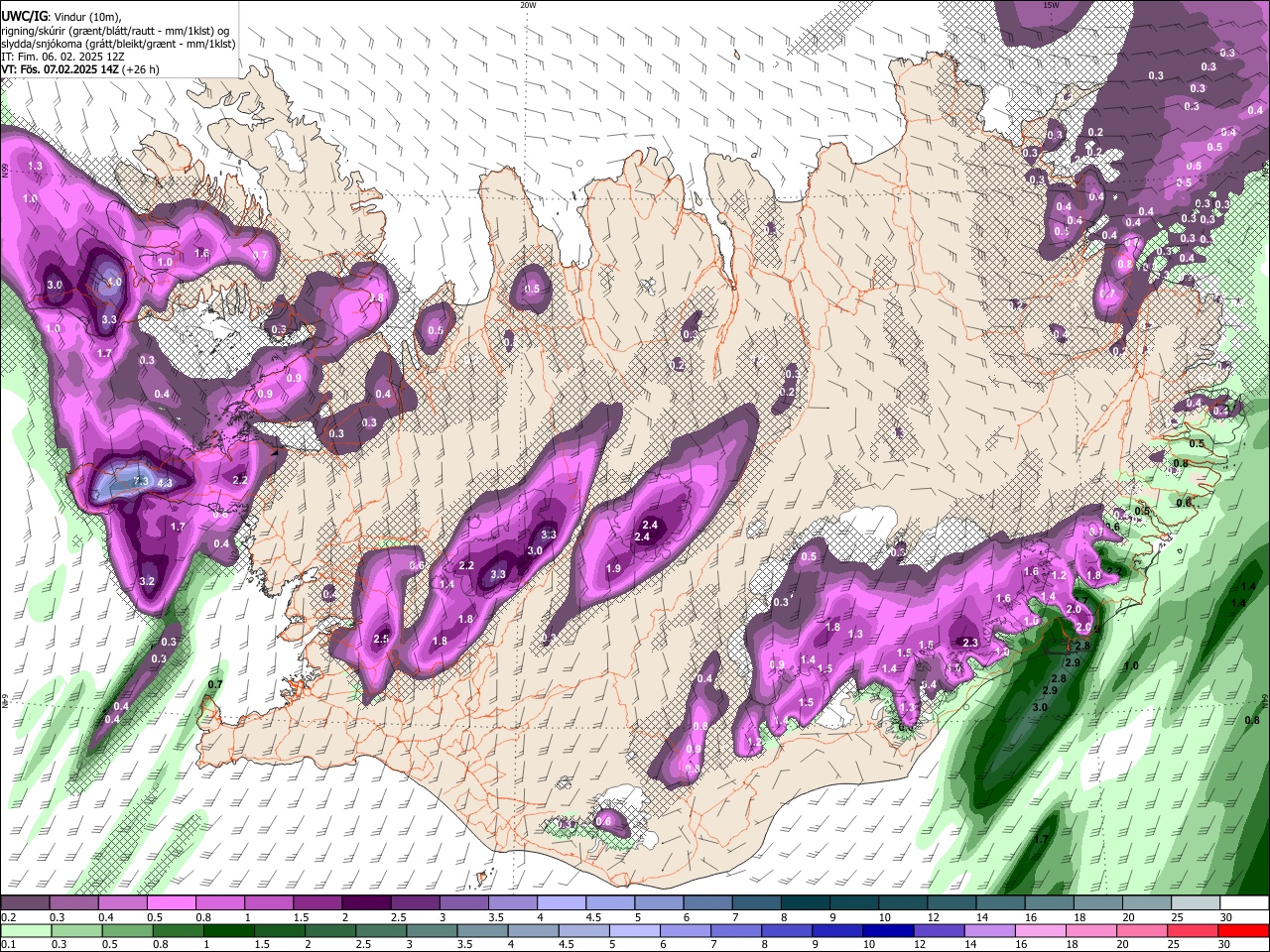Click the navy blue legend swatch between 10 and 12
1270x952 pixels.
point(886,930)
